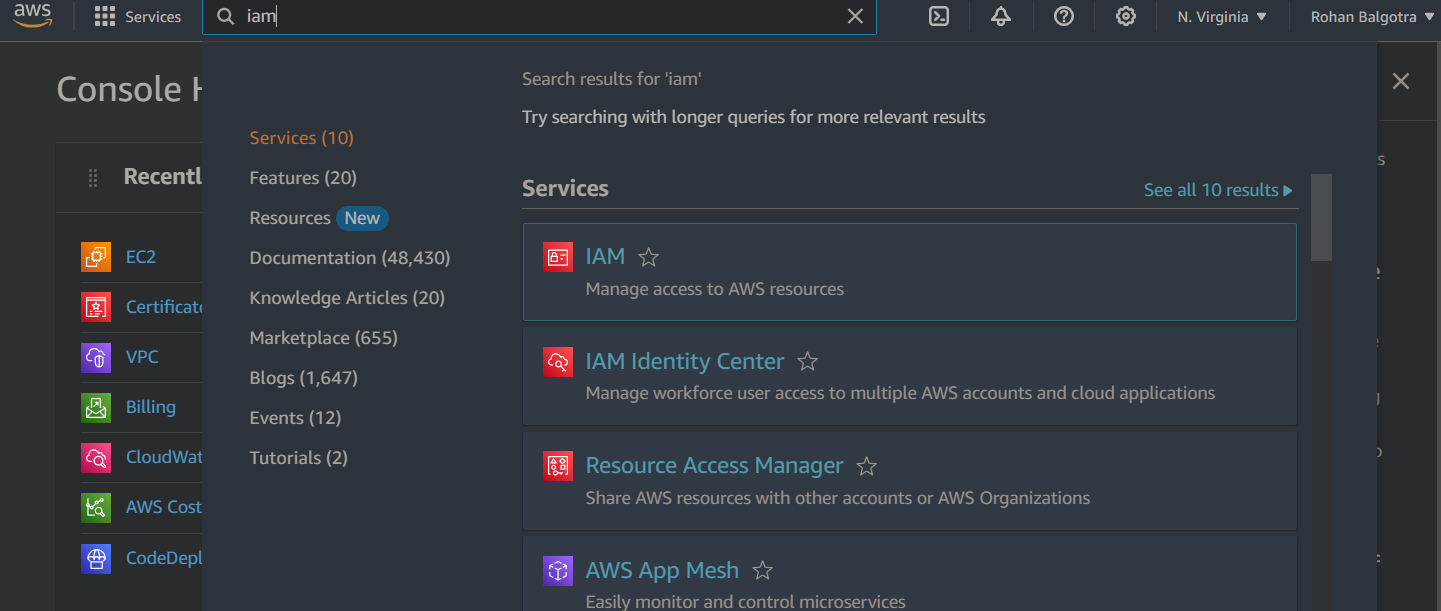Viewport: 1441px width, 611px height.
Task: Select the Tutorials (2) filter
Action: 298,458
